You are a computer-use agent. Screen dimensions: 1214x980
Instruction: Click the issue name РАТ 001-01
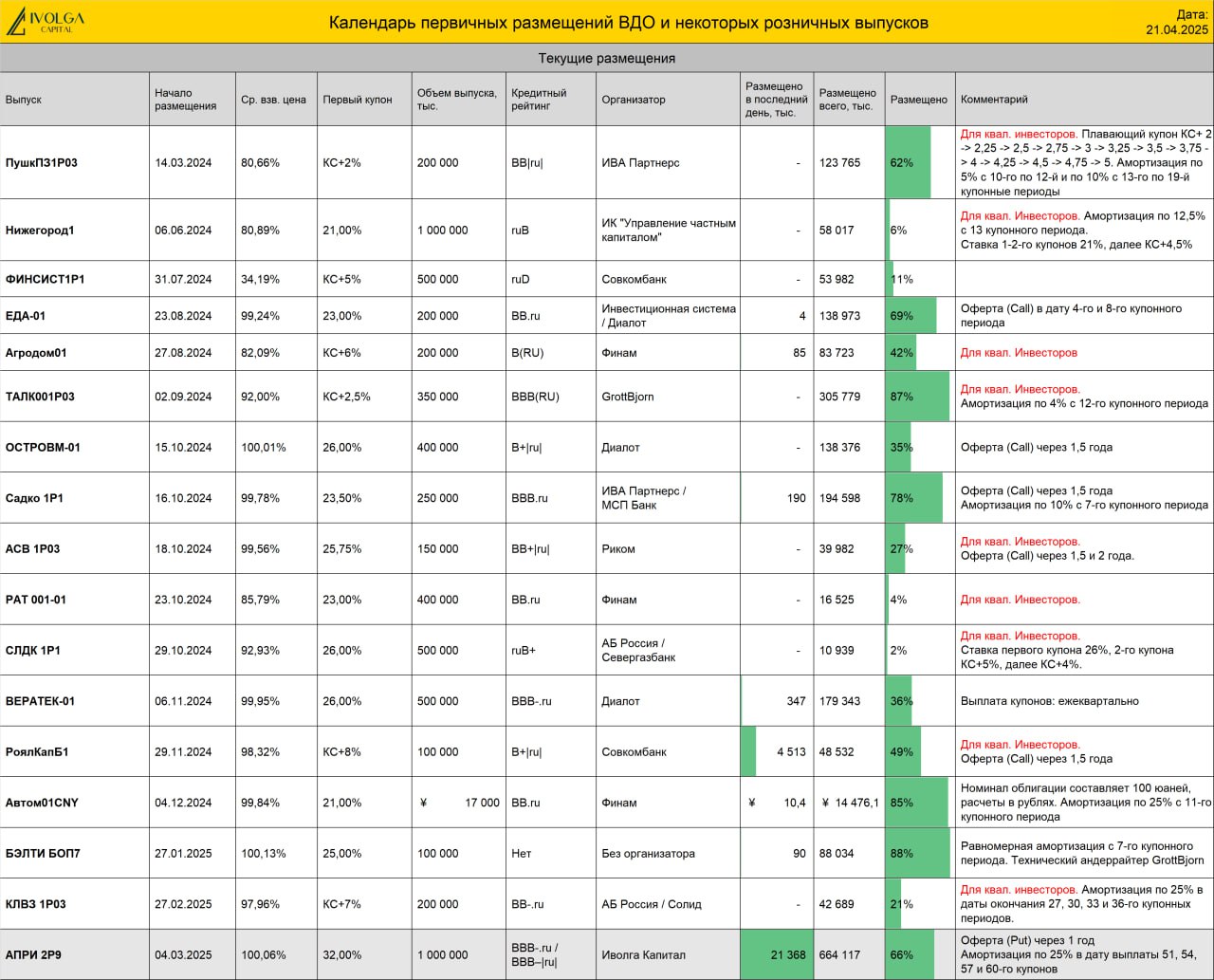coord(36,600)
